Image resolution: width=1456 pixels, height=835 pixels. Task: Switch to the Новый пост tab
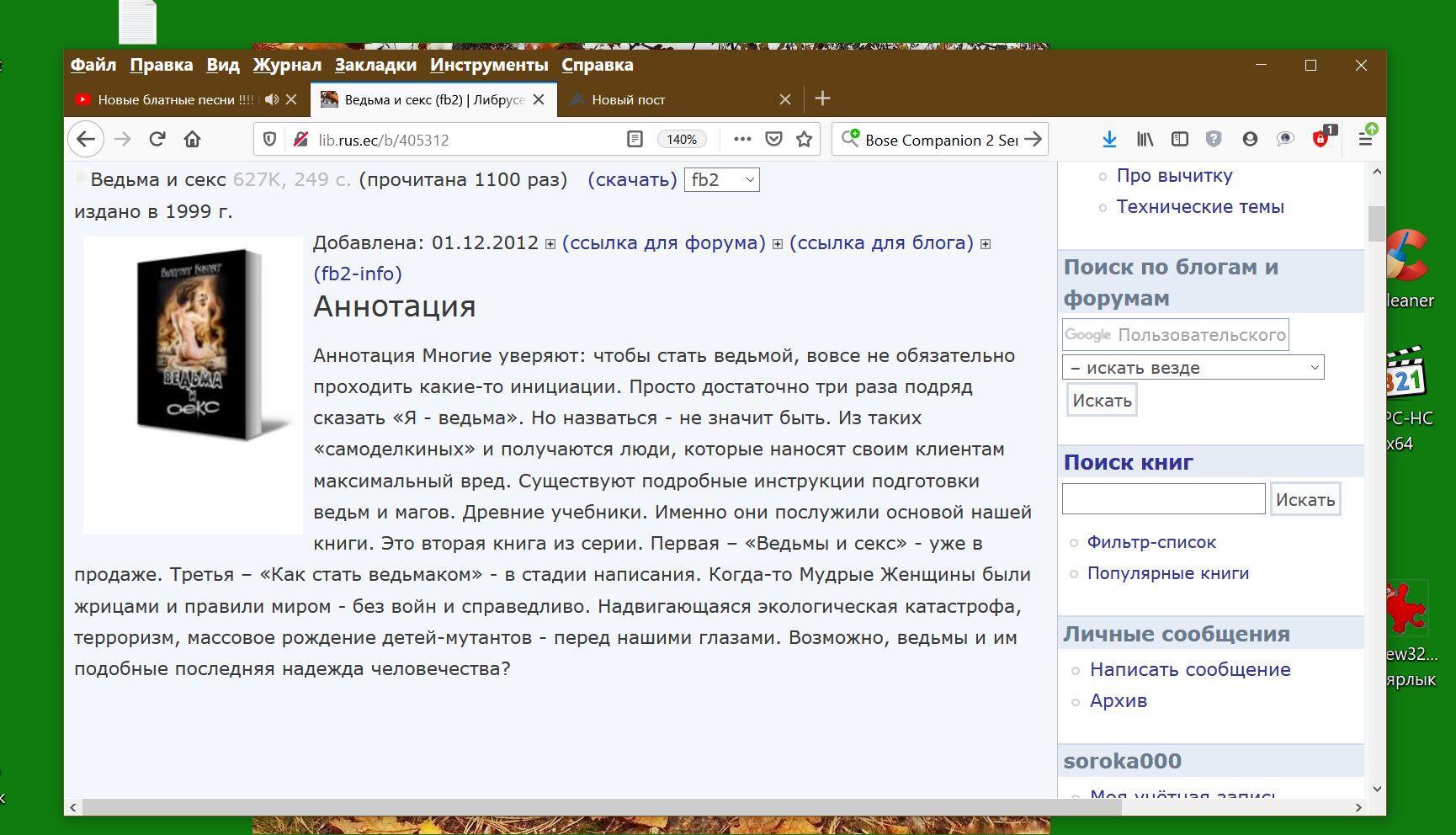pos(629,99)
